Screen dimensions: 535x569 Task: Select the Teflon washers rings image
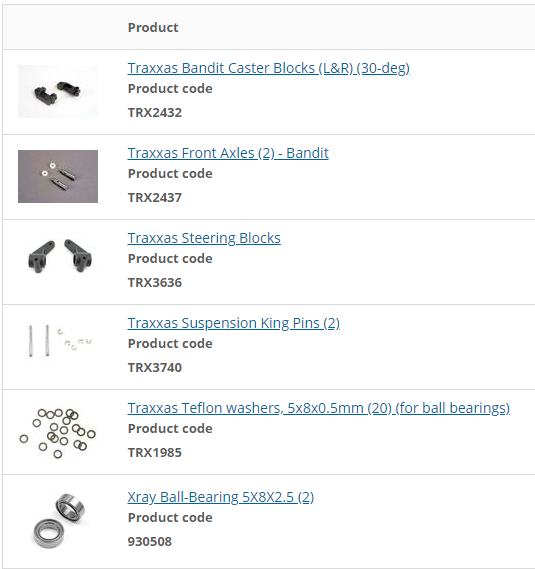(x=58, y=433)
